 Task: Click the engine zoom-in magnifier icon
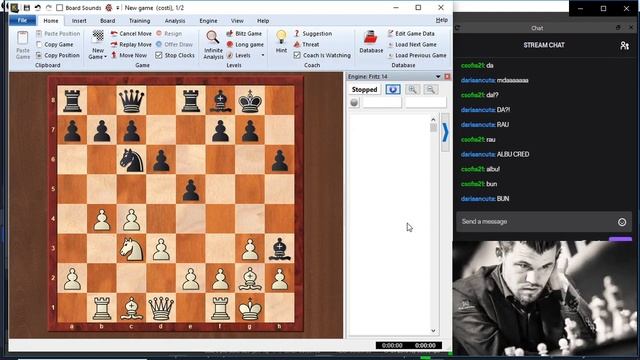click(x=413, y=89)
